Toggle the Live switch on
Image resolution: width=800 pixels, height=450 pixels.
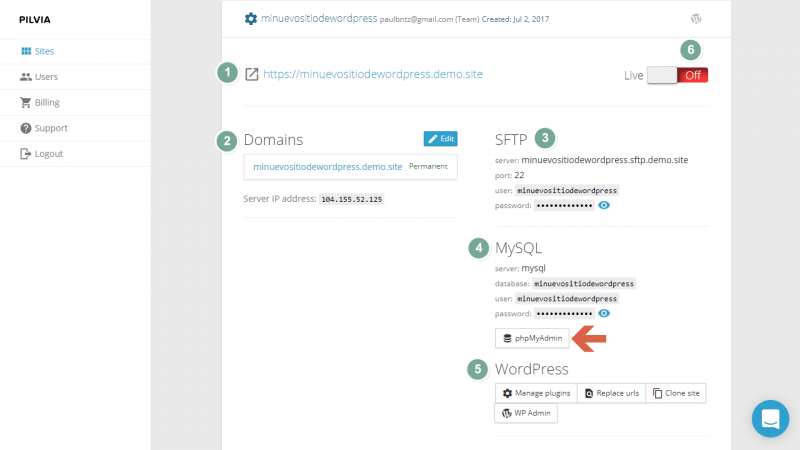[677, 76]
